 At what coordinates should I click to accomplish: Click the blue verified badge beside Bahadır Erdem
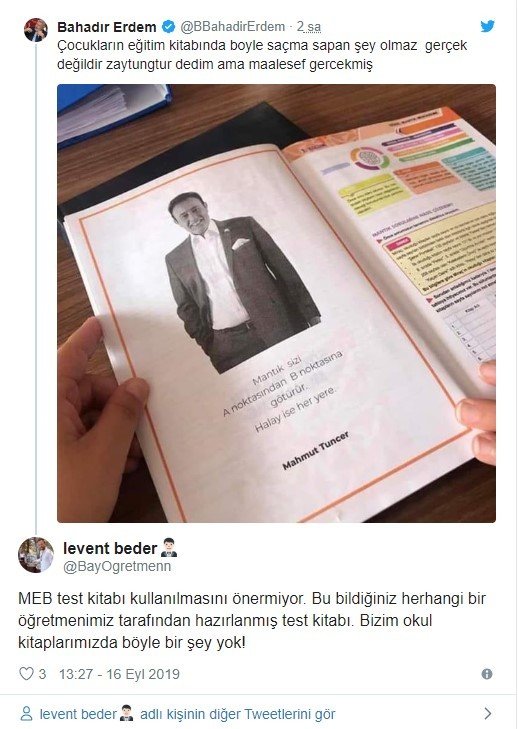(168, 27)
